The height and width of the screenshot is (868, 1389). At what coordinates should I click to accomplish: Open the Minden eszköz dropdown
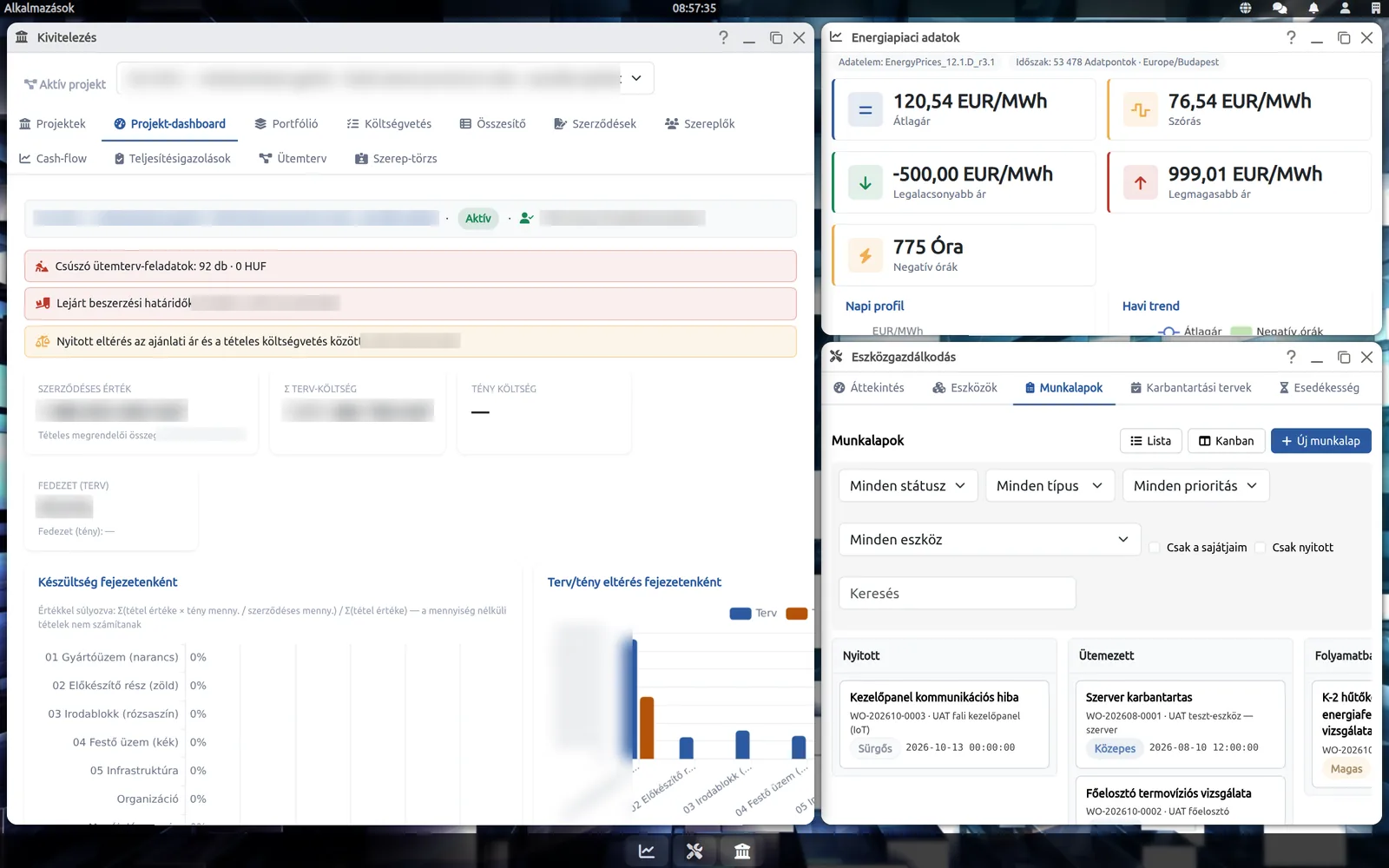pos(990,540)
